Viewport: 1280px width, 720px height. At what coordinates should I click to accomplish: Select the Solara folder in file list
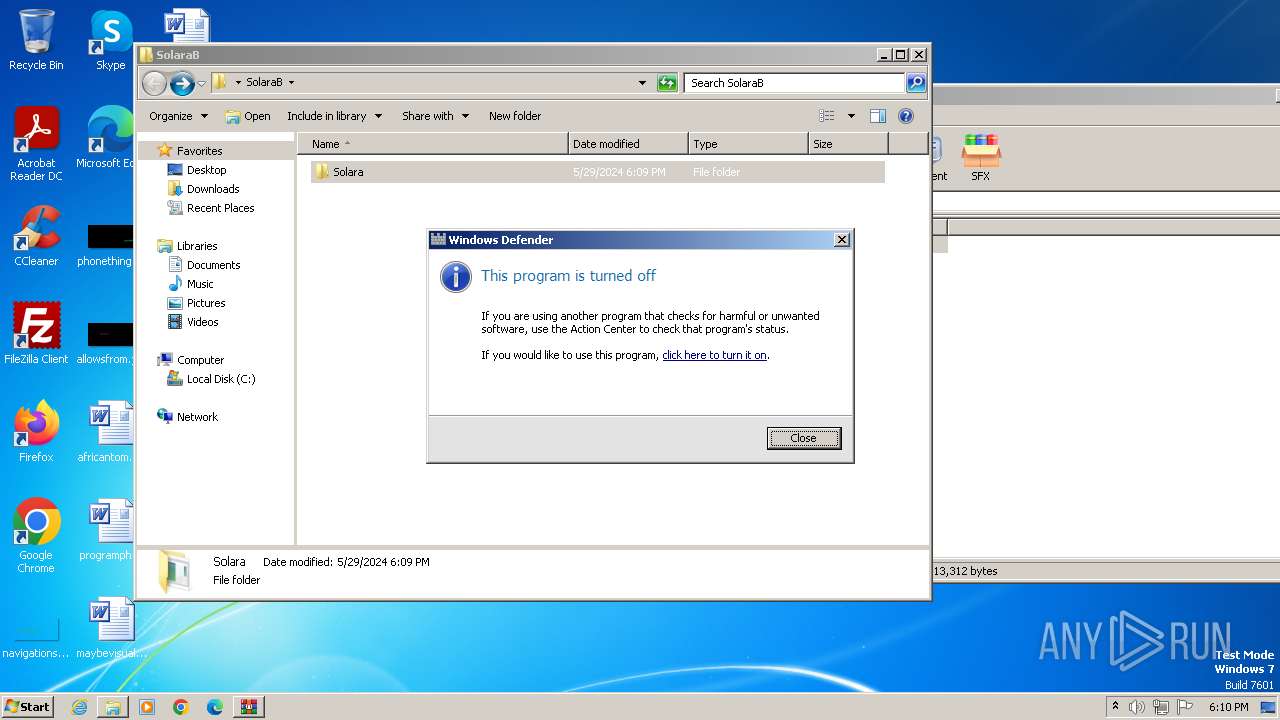tap(598, 172)
